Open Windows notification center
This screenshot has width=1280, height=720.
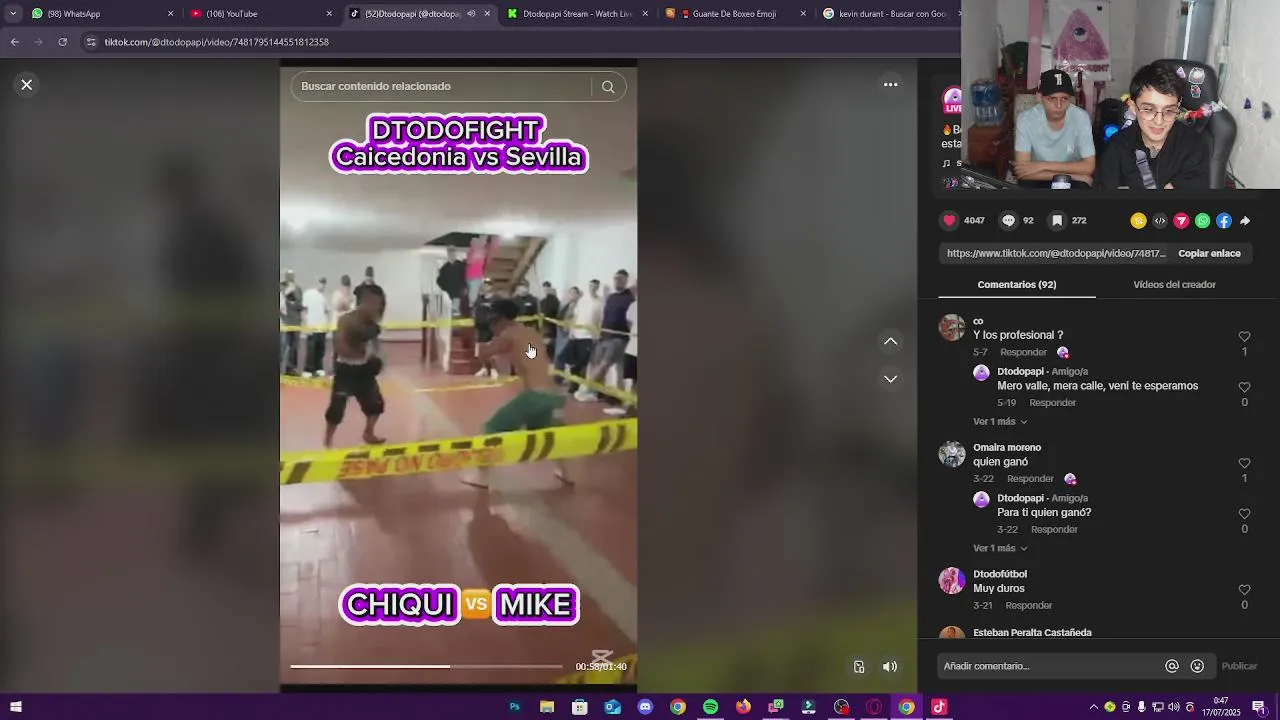pyautogui.click(x=1259, y=707)
